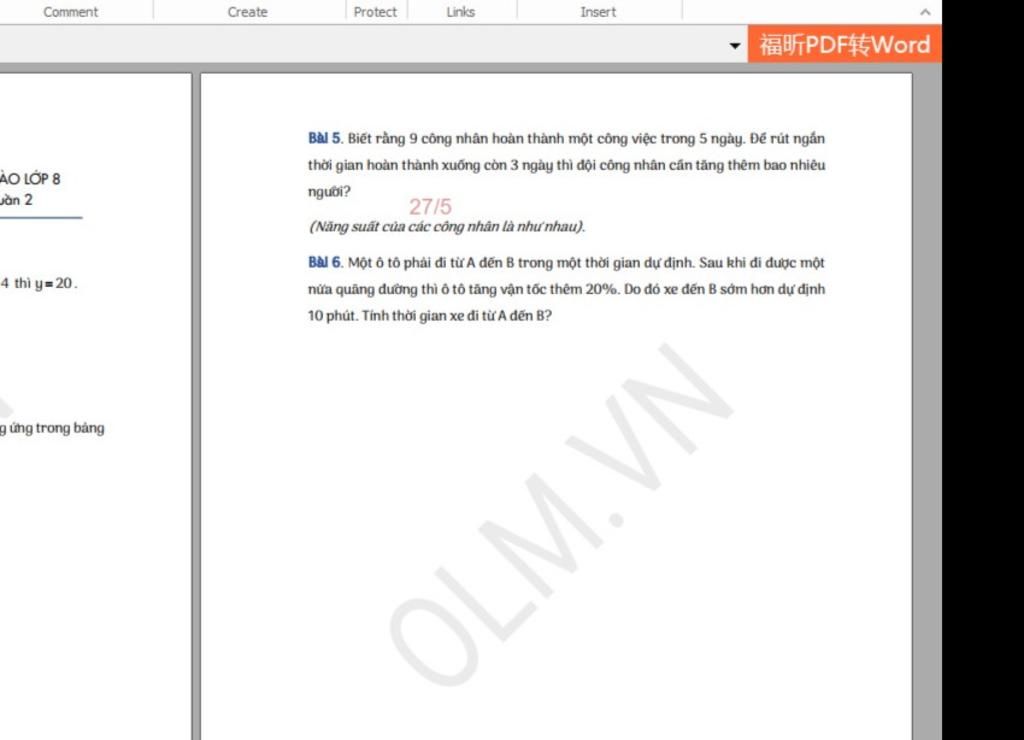Click the line '10 phút. Tính thời gian xe đi từ A đến B?'
The height and width of the screenshot is (740, 1024).
pyautogui.click(x=430, y=315)
